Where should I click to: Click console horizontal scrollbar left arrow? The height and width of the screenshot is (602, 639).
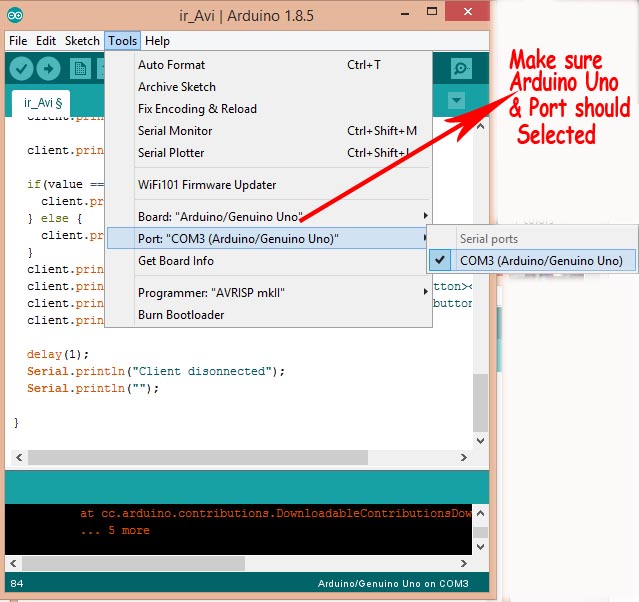(13, 563)
